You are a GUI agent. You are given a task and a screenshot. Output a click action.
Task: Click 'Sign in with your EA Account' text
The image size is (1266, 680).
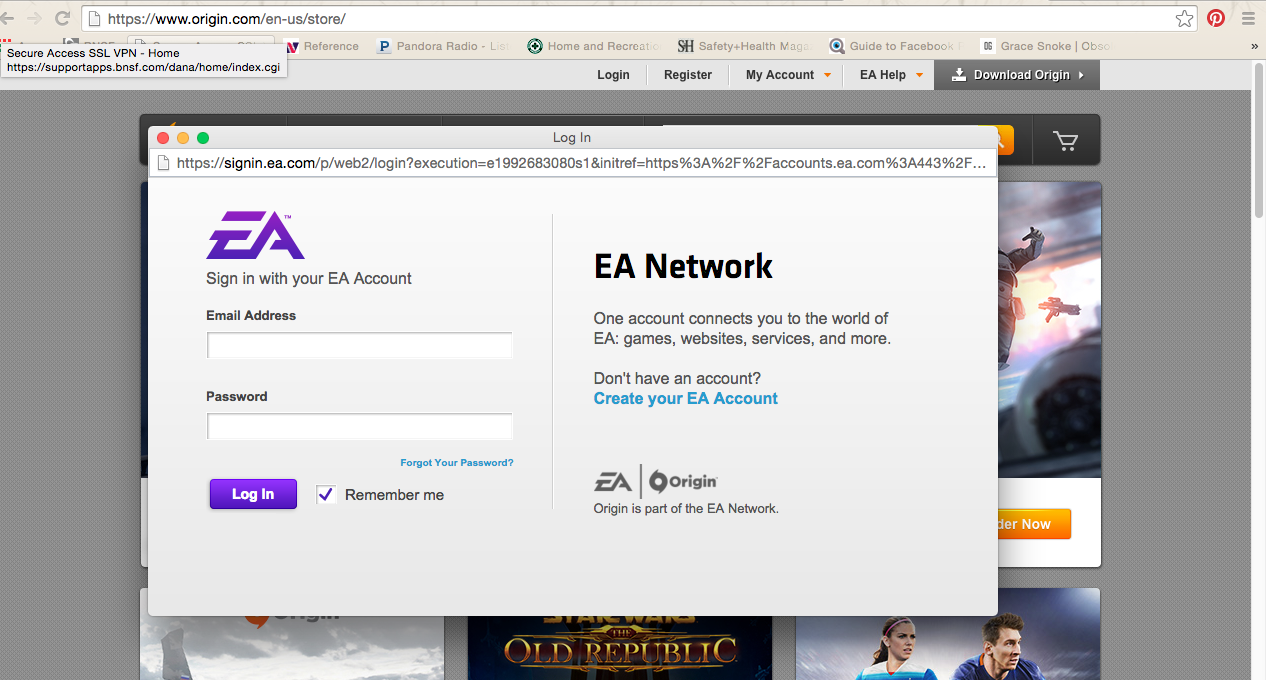(x=309, y=279)
